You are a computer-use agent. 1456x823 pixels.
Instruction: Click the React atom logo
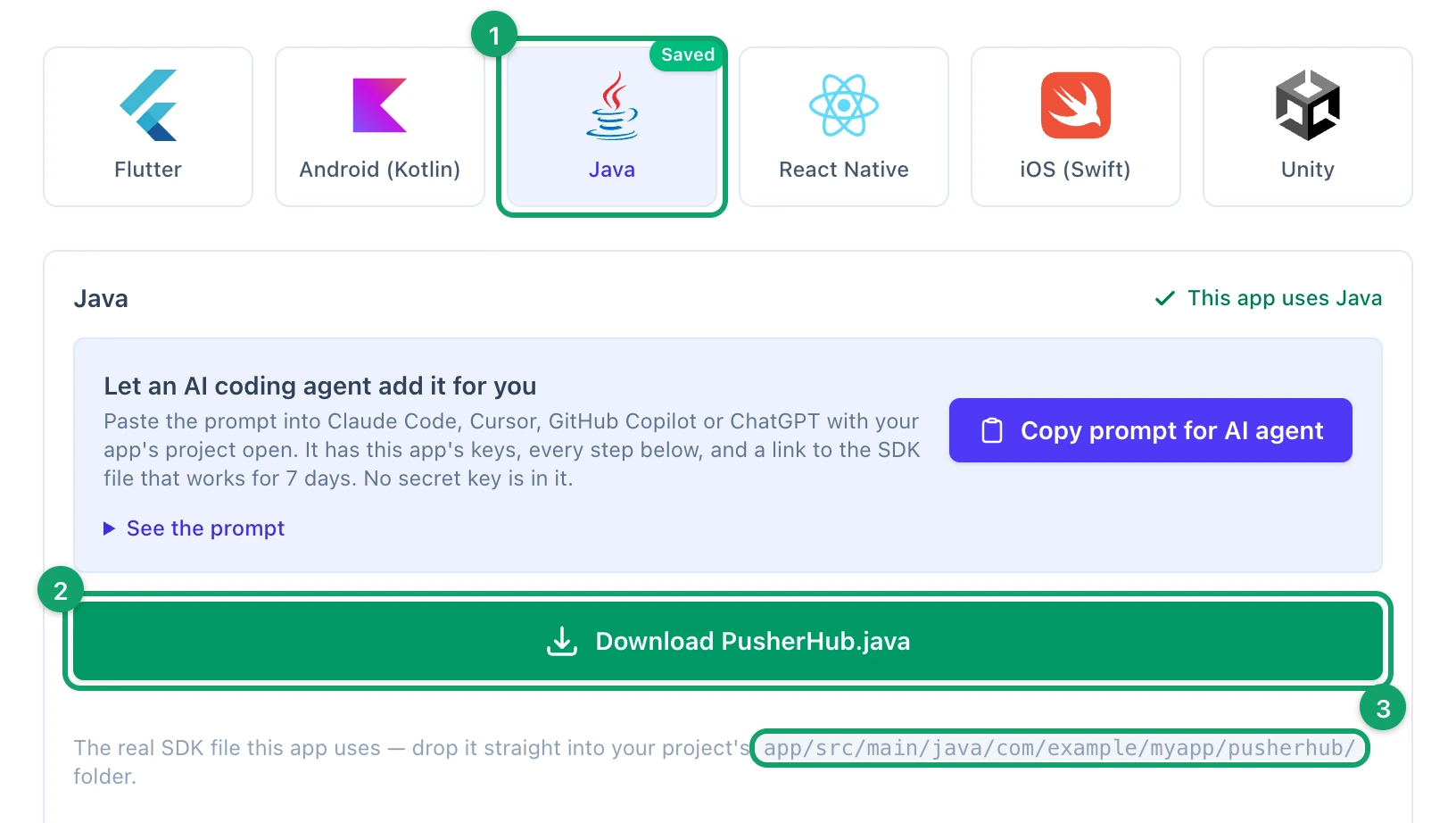coord(844,105)
